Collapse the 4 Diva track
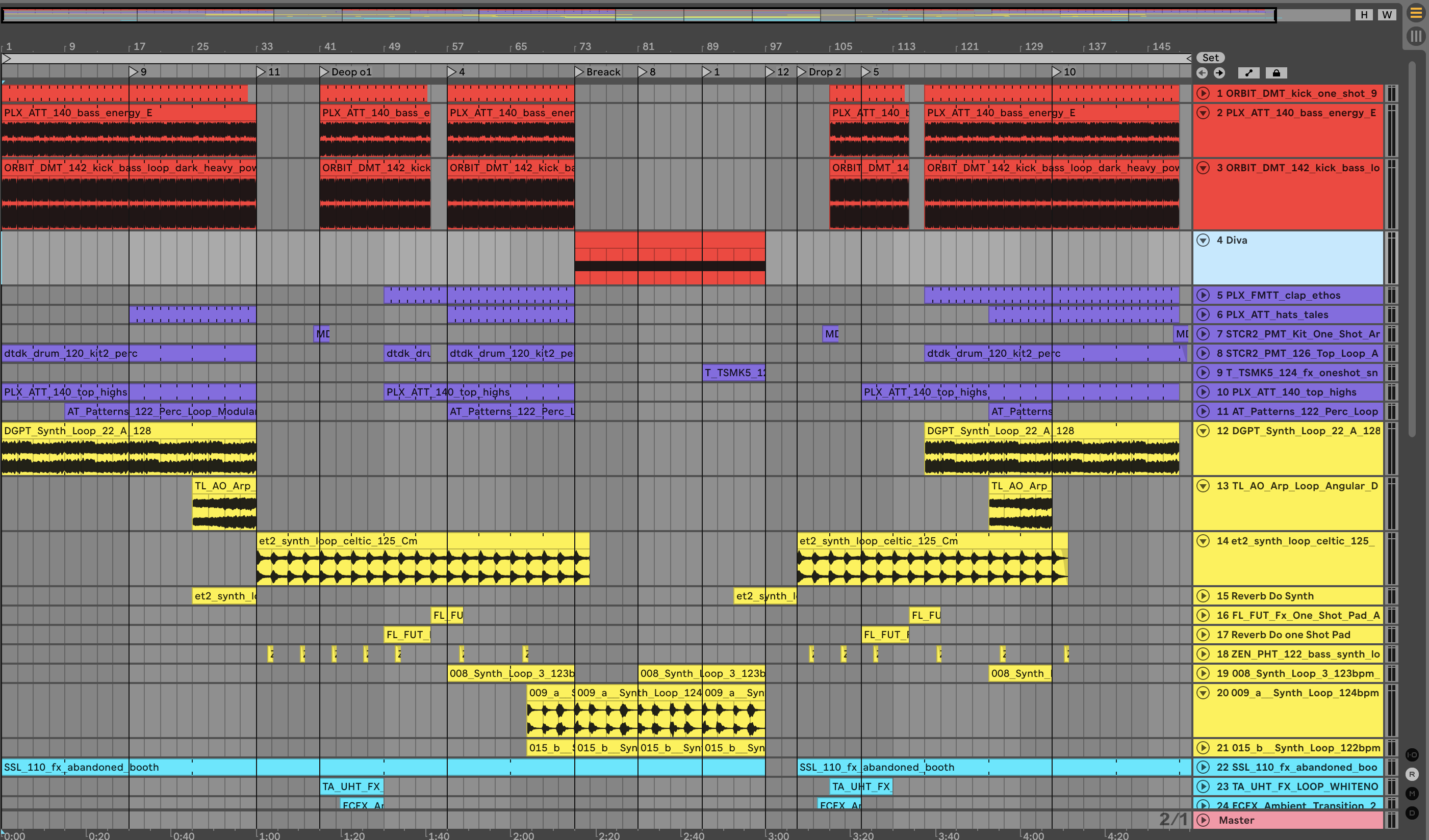The width and height of the screenshot is (1429, 840). [x=1203, y=240]
